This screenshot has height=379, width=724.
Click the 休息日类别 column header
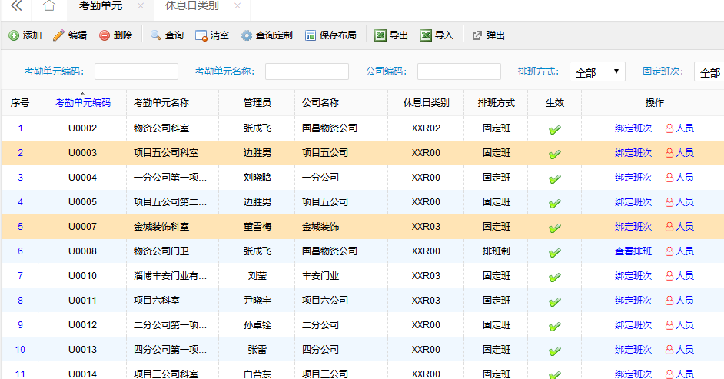(x=426, y=102)
